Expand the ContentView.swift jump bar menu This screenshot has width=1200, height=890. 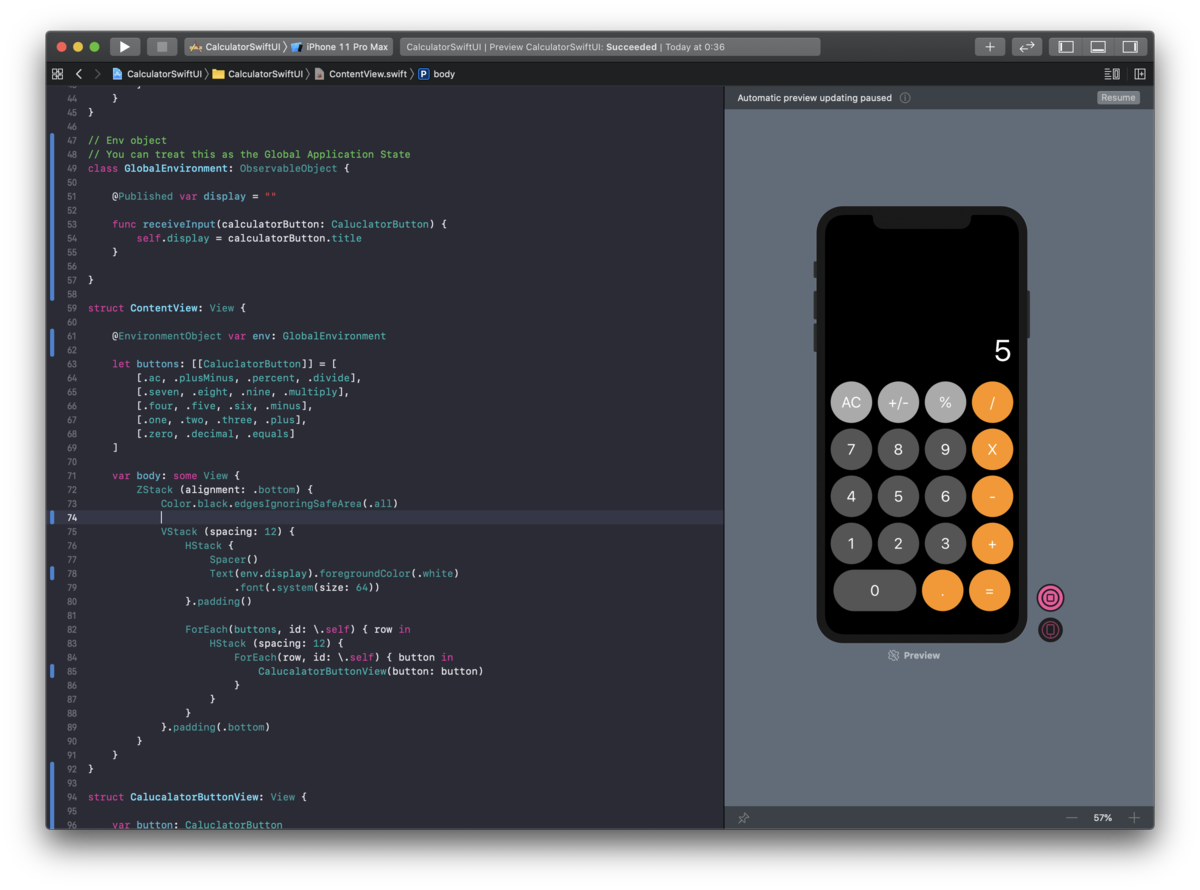coord(366,73)
